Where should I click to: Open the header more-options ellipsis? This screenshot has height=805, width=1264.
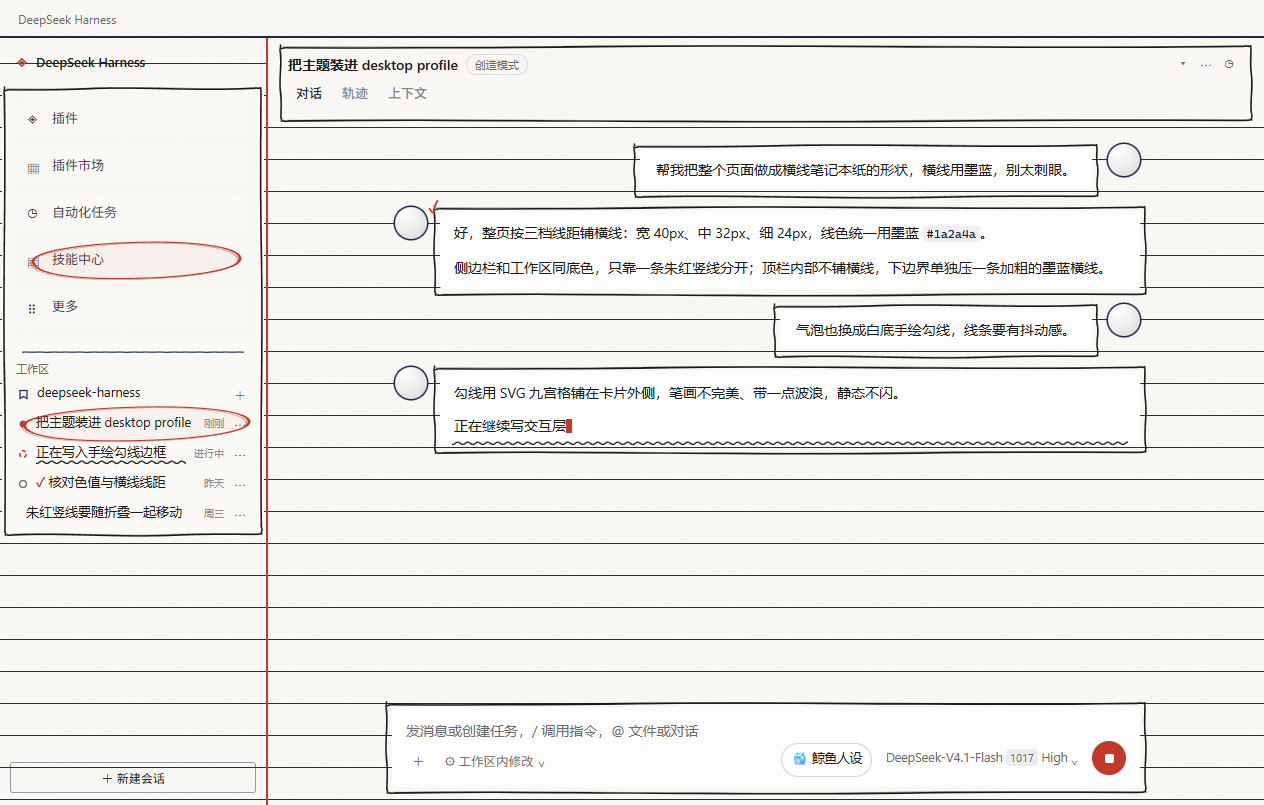pos(1206,64)
